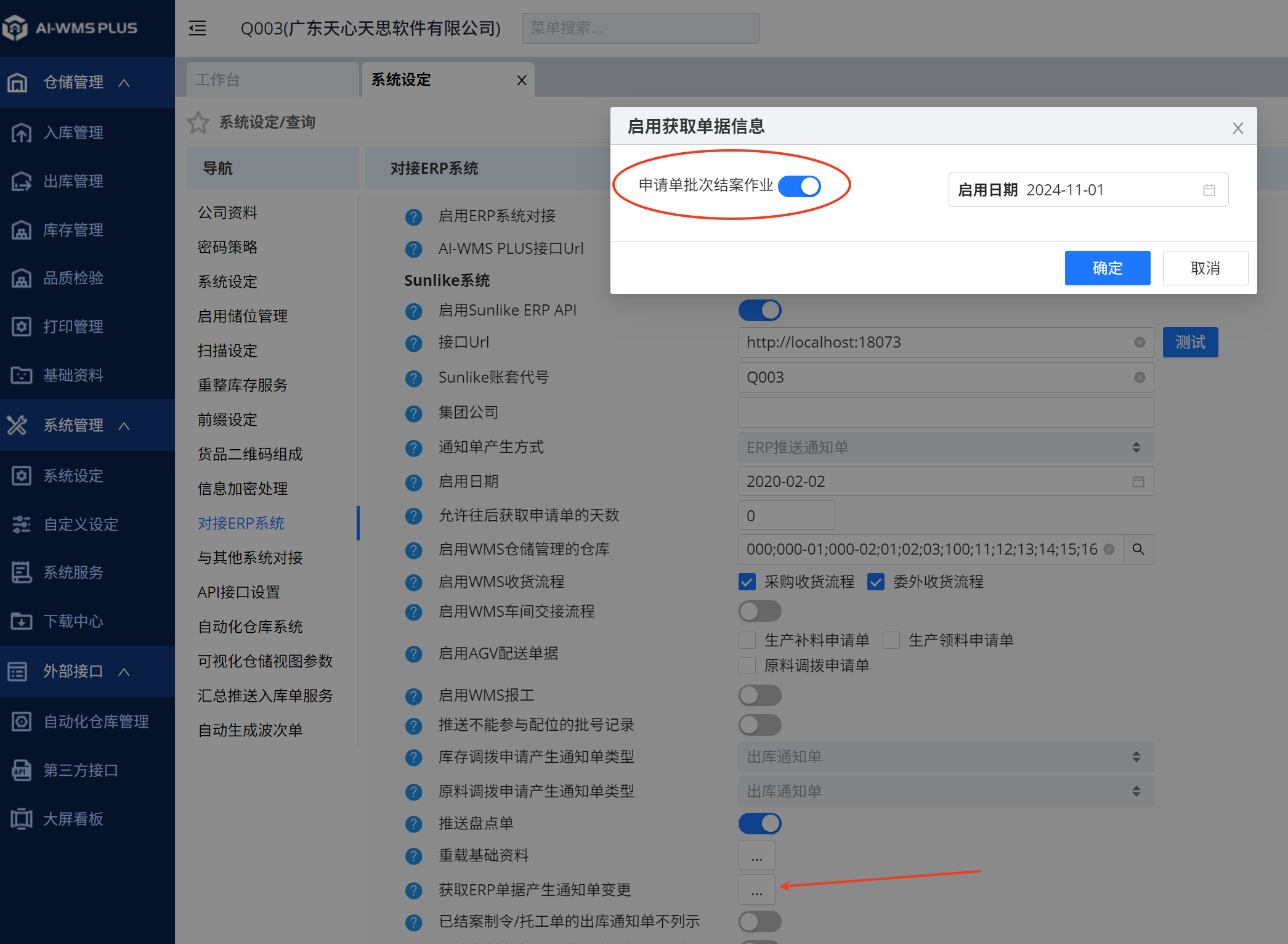Click the 出库管理 sidebar icon

(22, 181)
